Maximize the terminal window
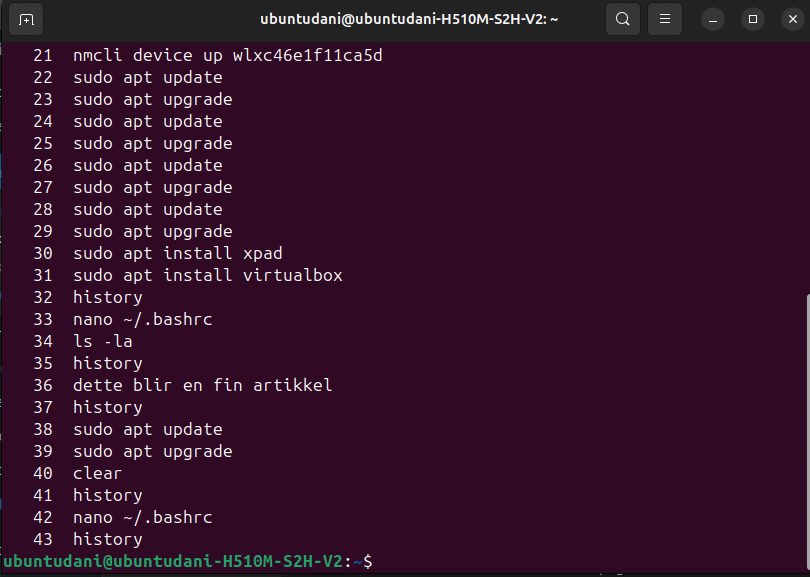Viewport: 810px width, 577px height. tap(753, 20)
